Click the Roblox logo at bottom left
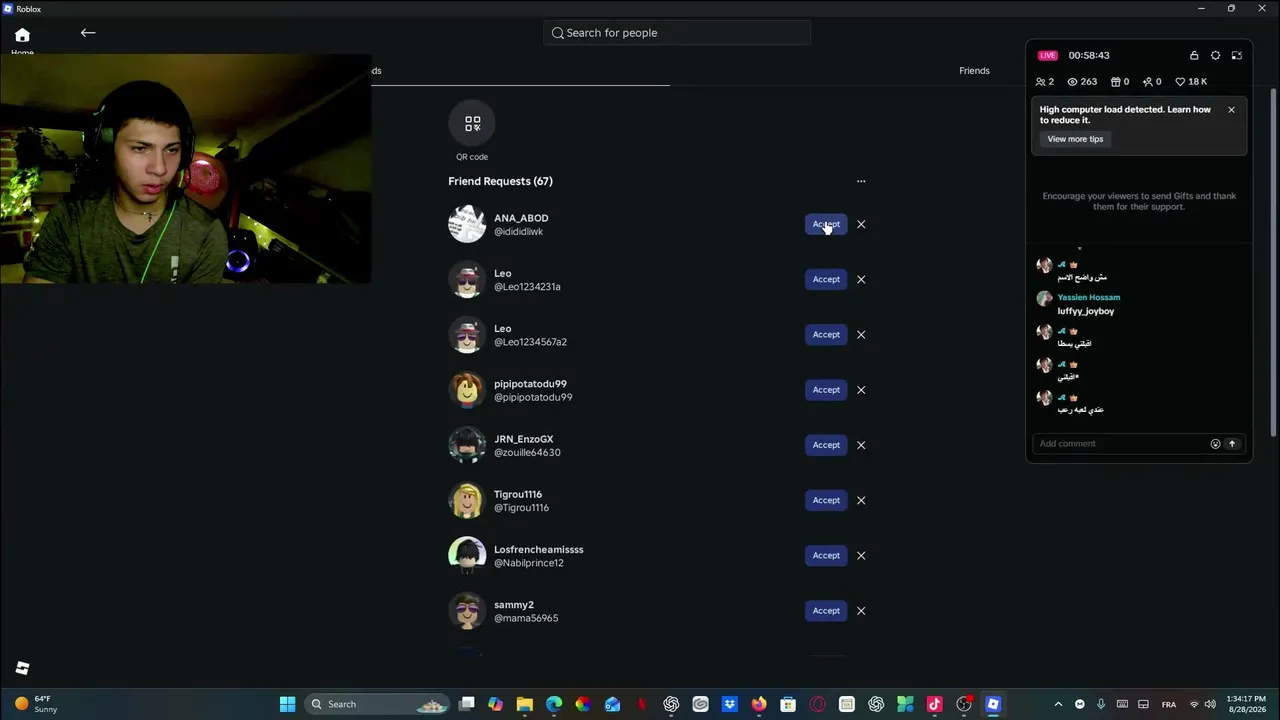The image size is (1280, 720). 22,668
